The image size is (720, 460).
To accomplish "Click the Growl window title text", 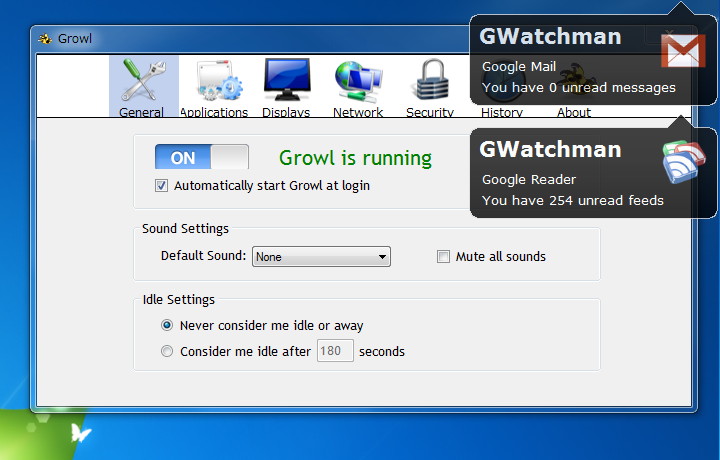I will click(75, 39).
